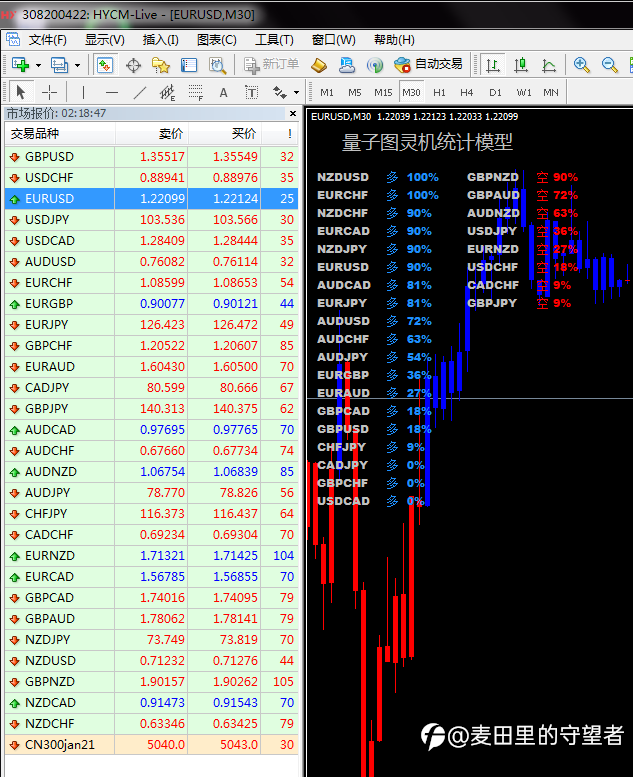
Task: Switch chart to candlestick display icon
Action: [x=520, y=65]
